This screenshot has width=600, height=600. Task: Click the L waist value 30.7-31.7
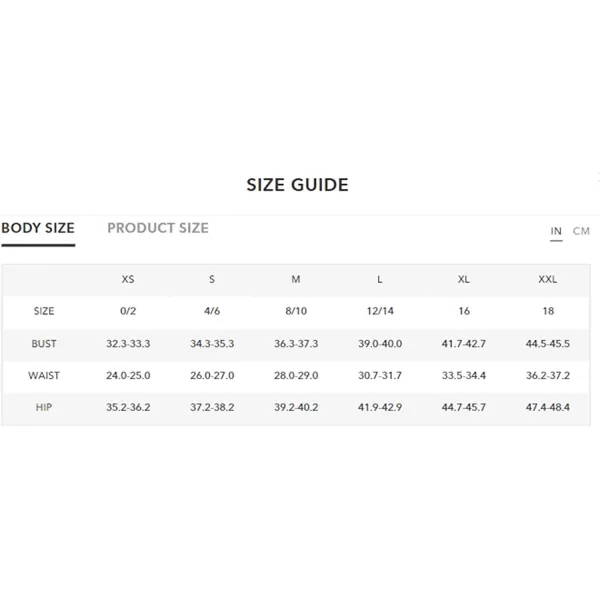[x=380, y=375]
